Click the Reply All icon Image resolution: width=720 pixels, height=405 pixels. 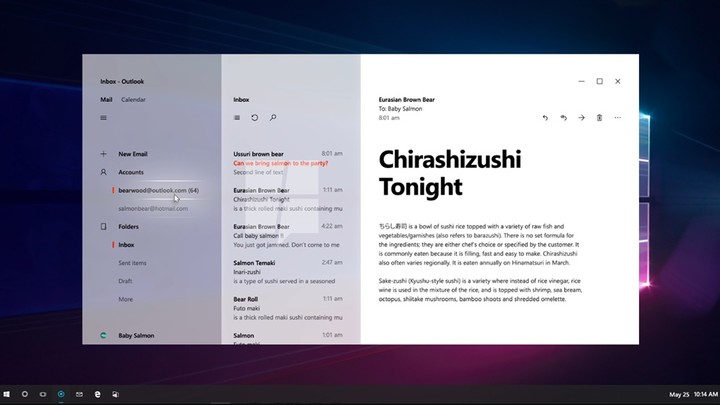coord(563,118)
